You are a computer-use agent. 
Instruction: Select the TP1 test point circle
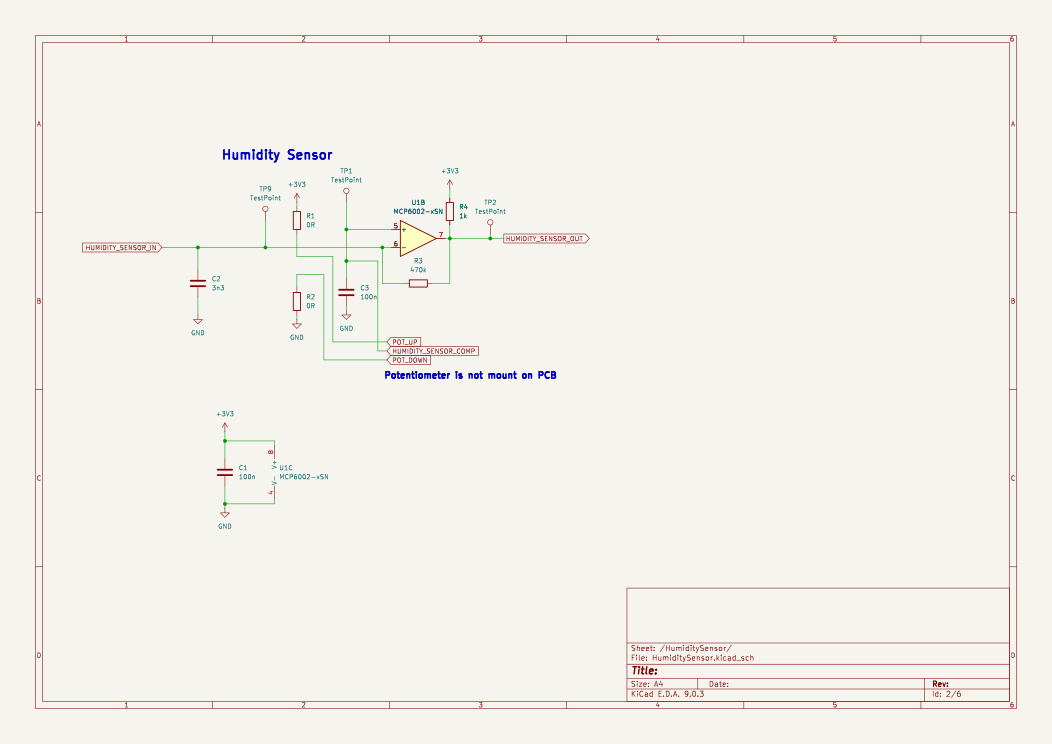pos(346,191)
